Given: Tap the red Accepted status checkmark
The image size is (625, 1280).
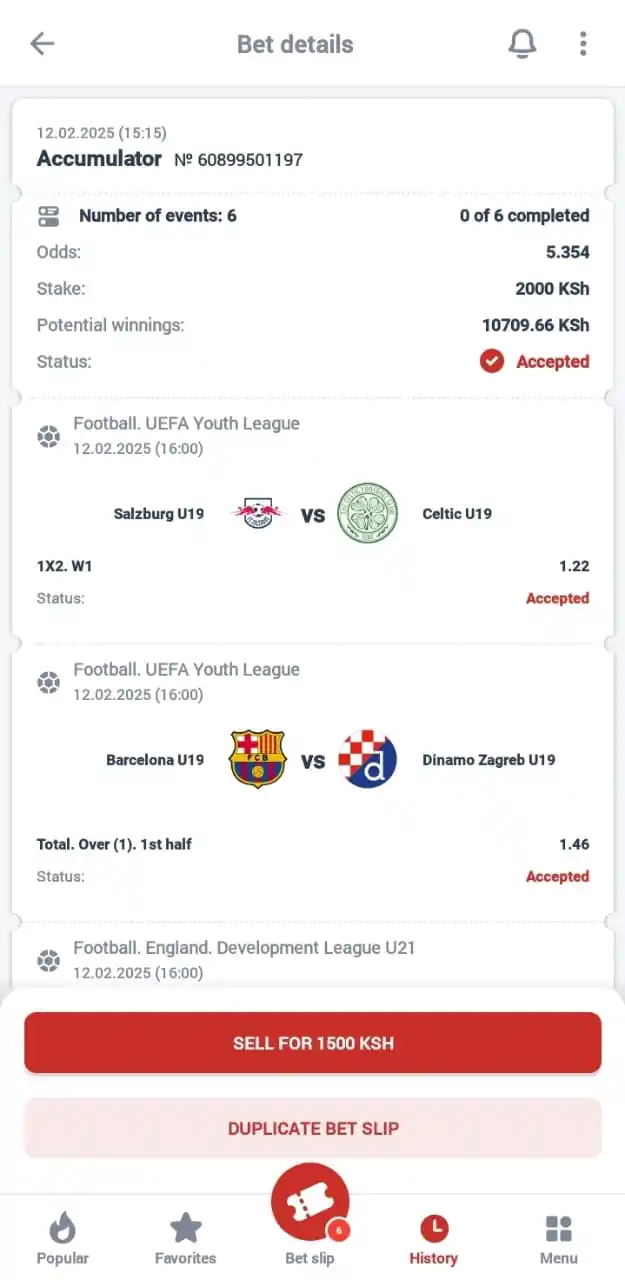Looking at the screenshot, I should click(492, 361).
